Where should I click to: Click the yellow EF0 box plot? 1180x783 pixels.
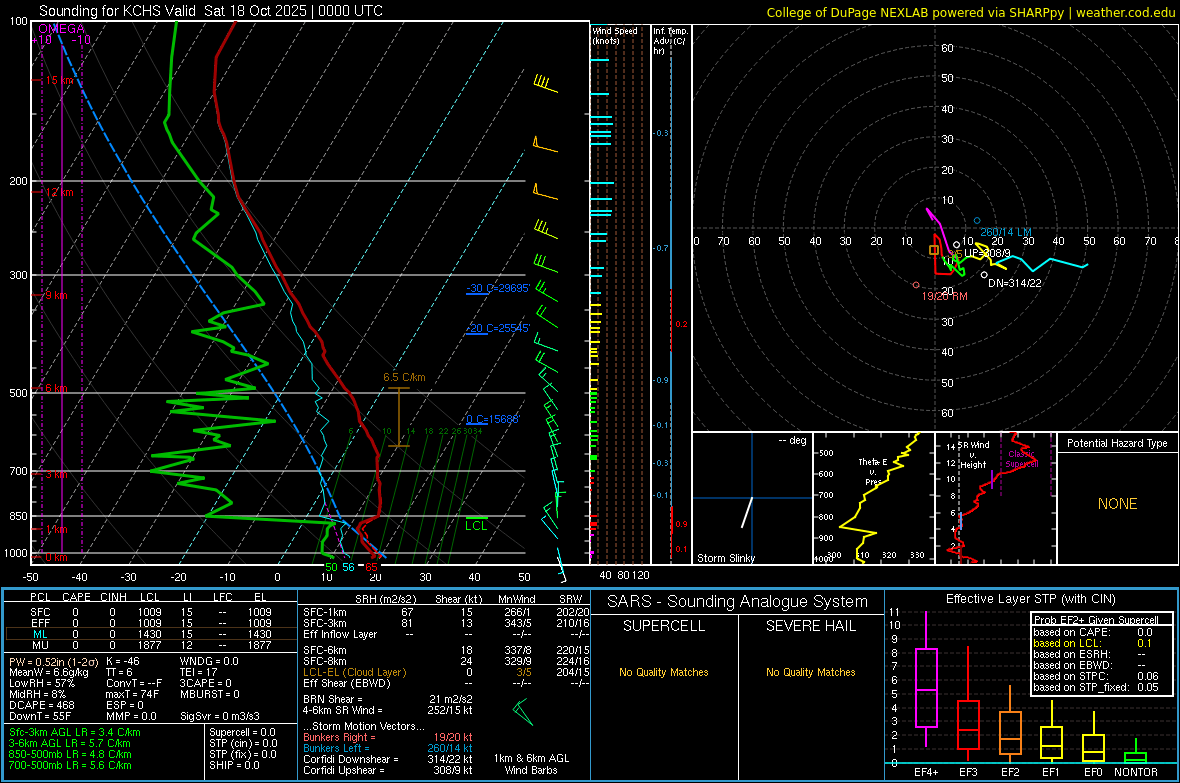point(1093,738)
